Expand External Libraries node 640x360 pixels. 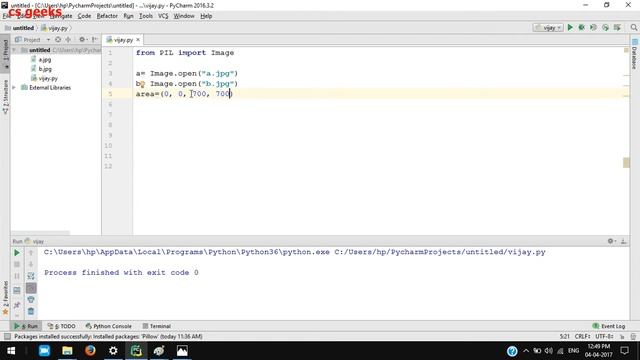pyautogui.click(x=14, y=87)
